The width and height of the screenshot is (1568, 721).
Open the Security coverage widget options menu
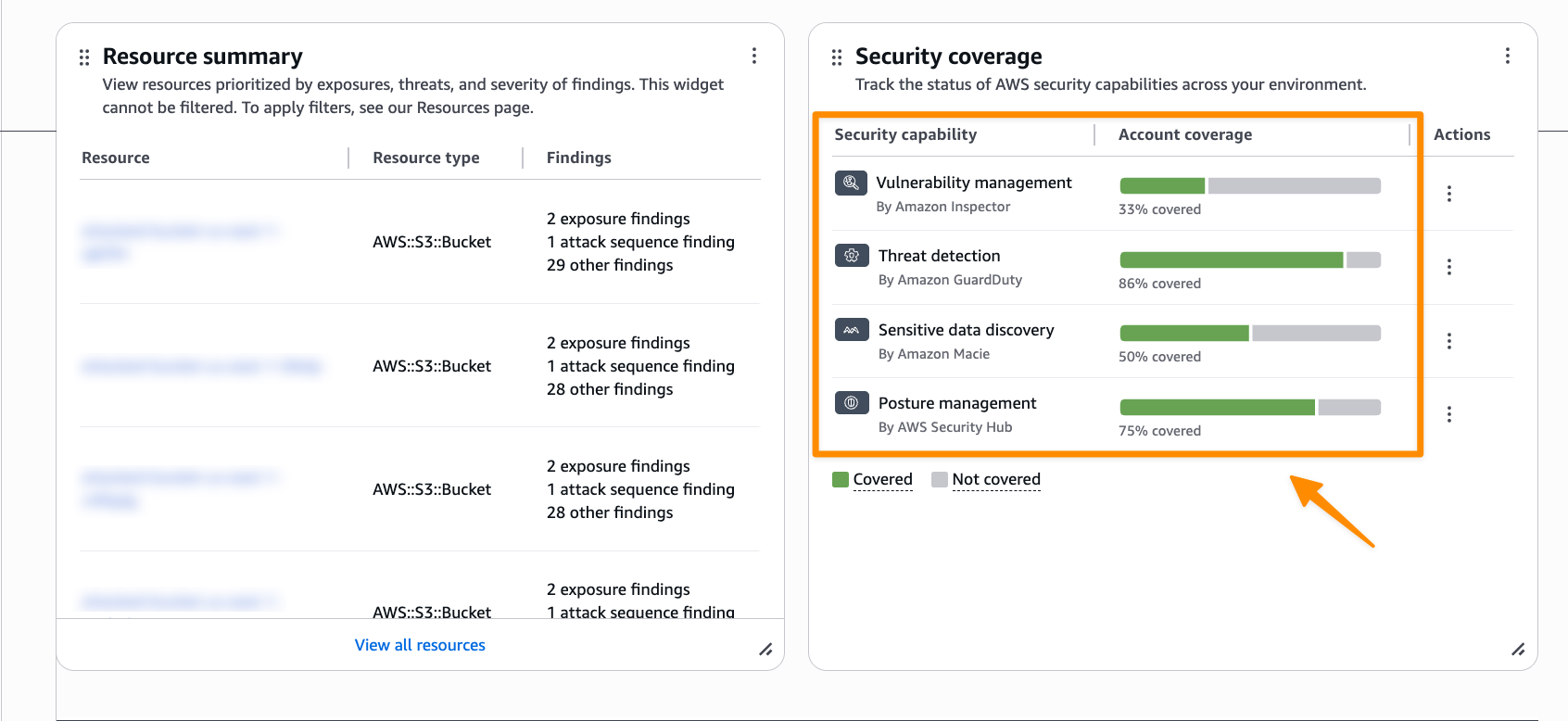pyautogui.click(x=1508, y=56)
